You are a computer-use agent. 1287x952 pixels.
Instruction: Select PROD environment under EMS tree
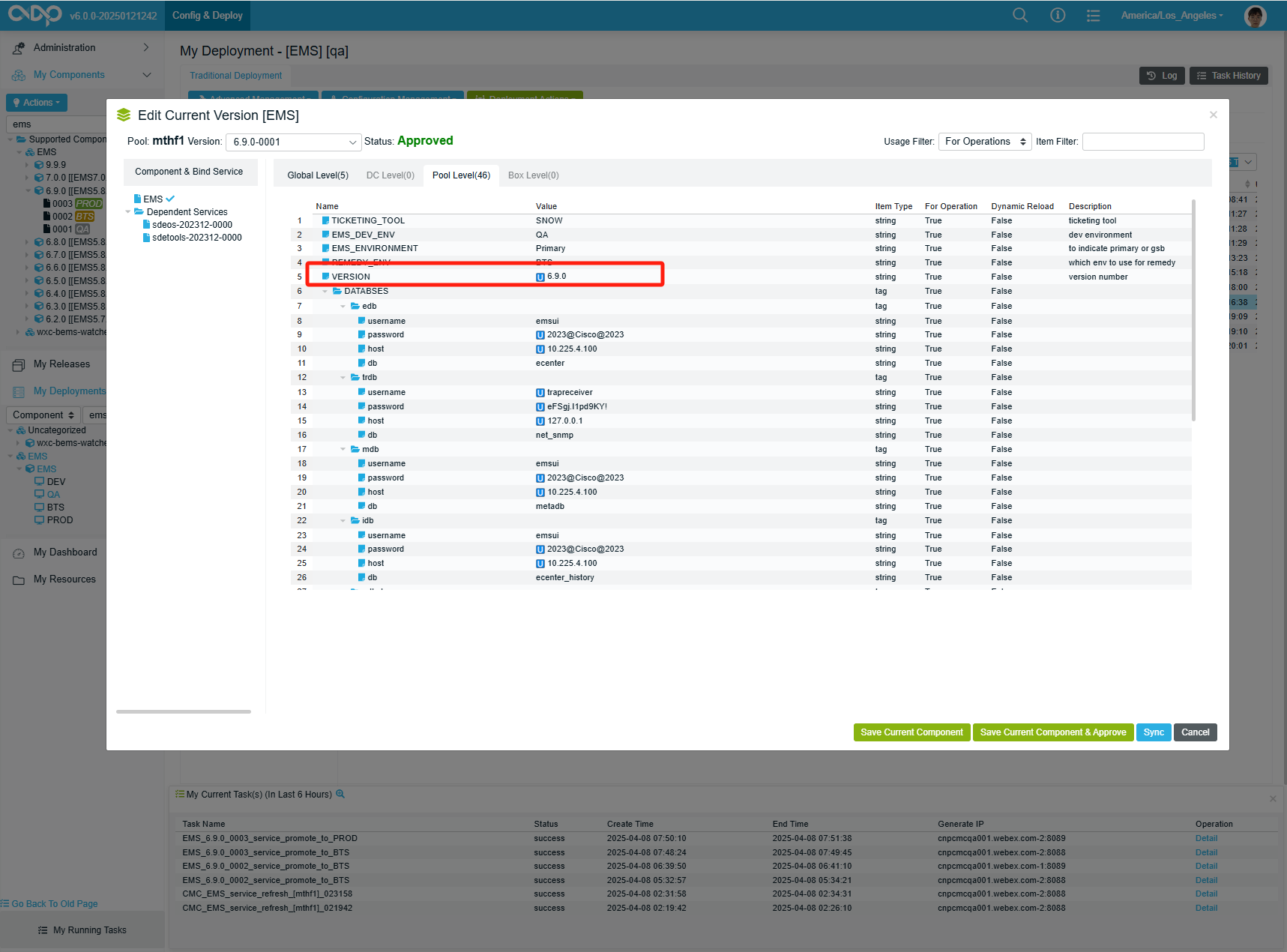click(x=53, y=520)
